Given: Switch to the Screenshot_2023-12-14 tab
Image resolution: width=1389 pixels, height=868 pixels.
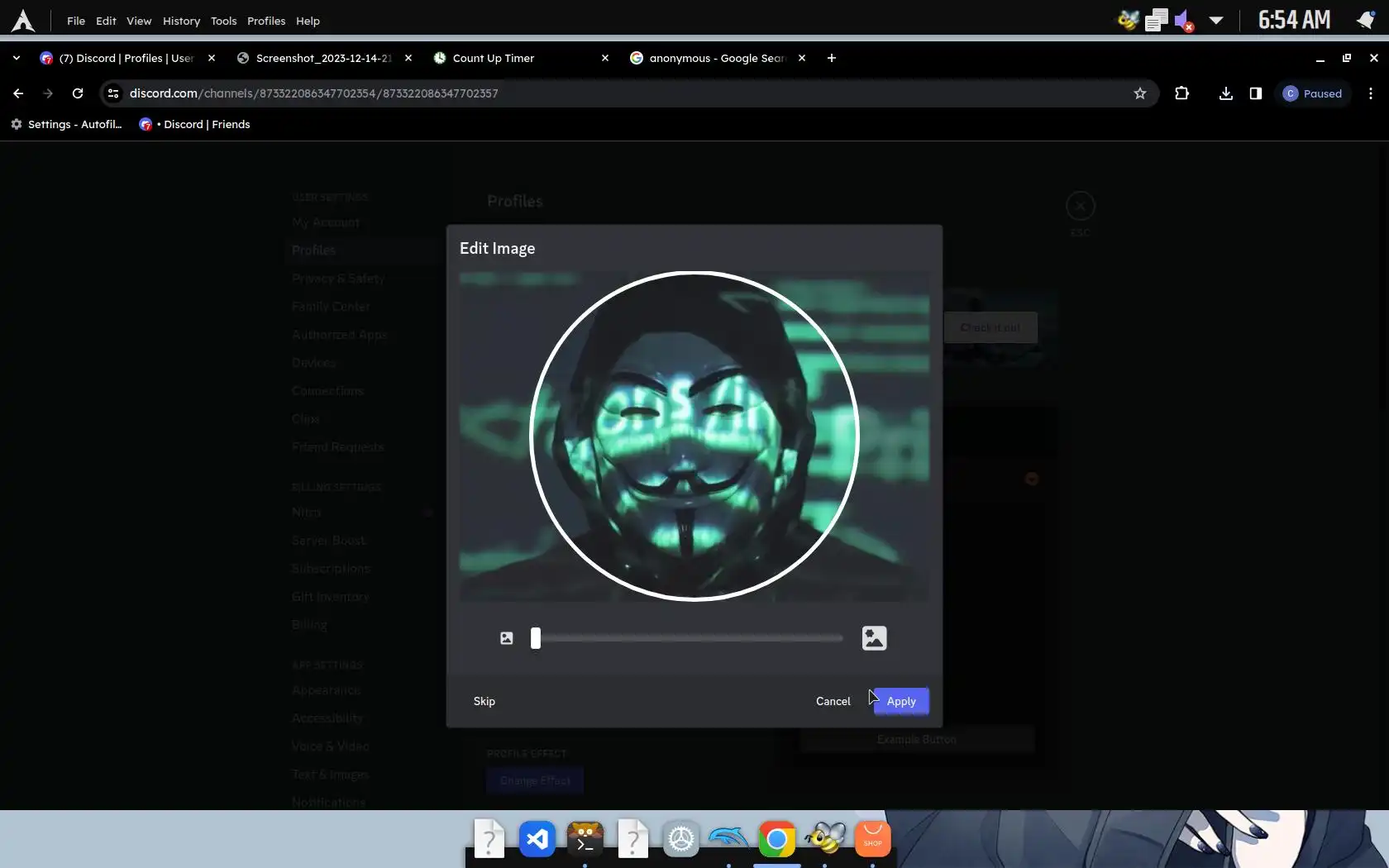Looking at the screenshot, I should 323,58.
